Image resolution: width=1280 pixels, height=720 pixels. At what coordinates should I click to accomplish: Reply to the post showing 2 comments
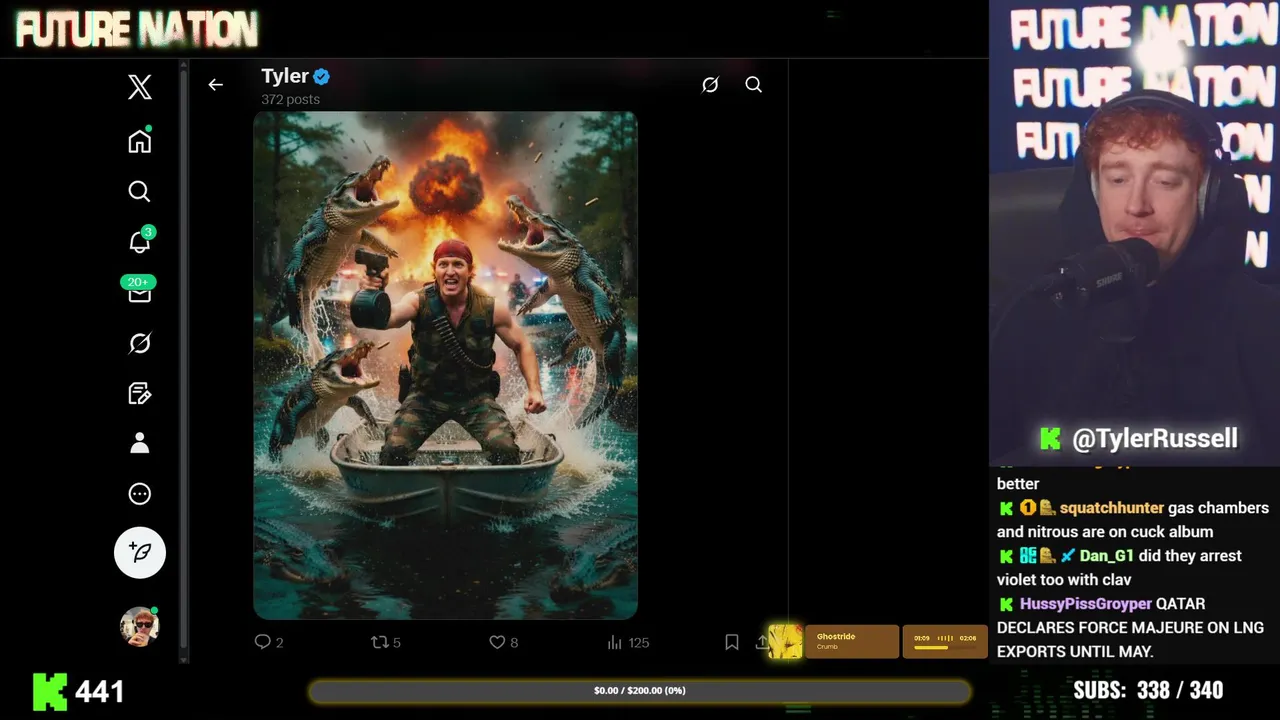(269, 642)
